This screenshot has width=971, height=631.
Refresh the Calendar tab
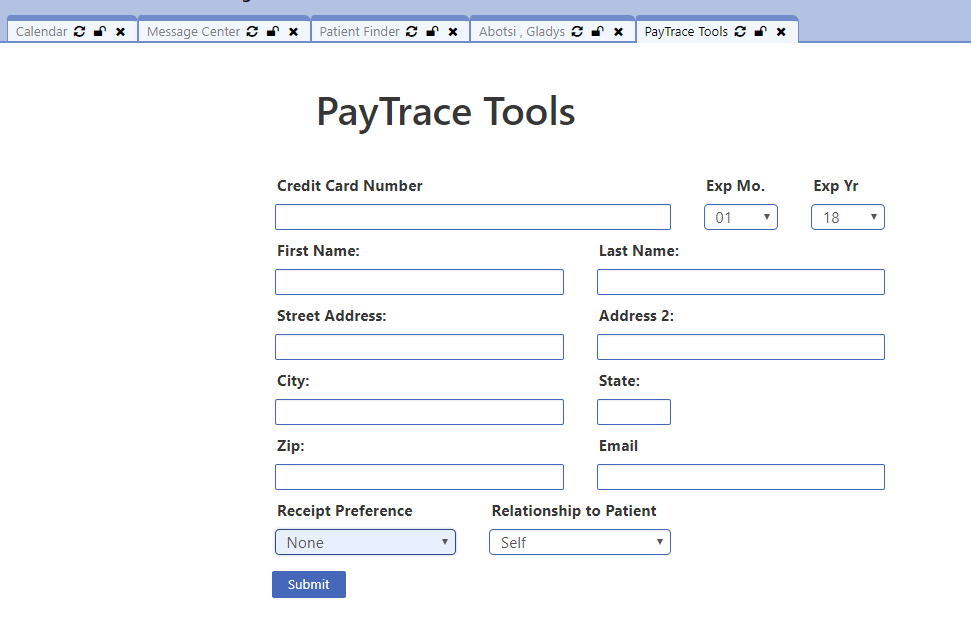pos(79,32)
